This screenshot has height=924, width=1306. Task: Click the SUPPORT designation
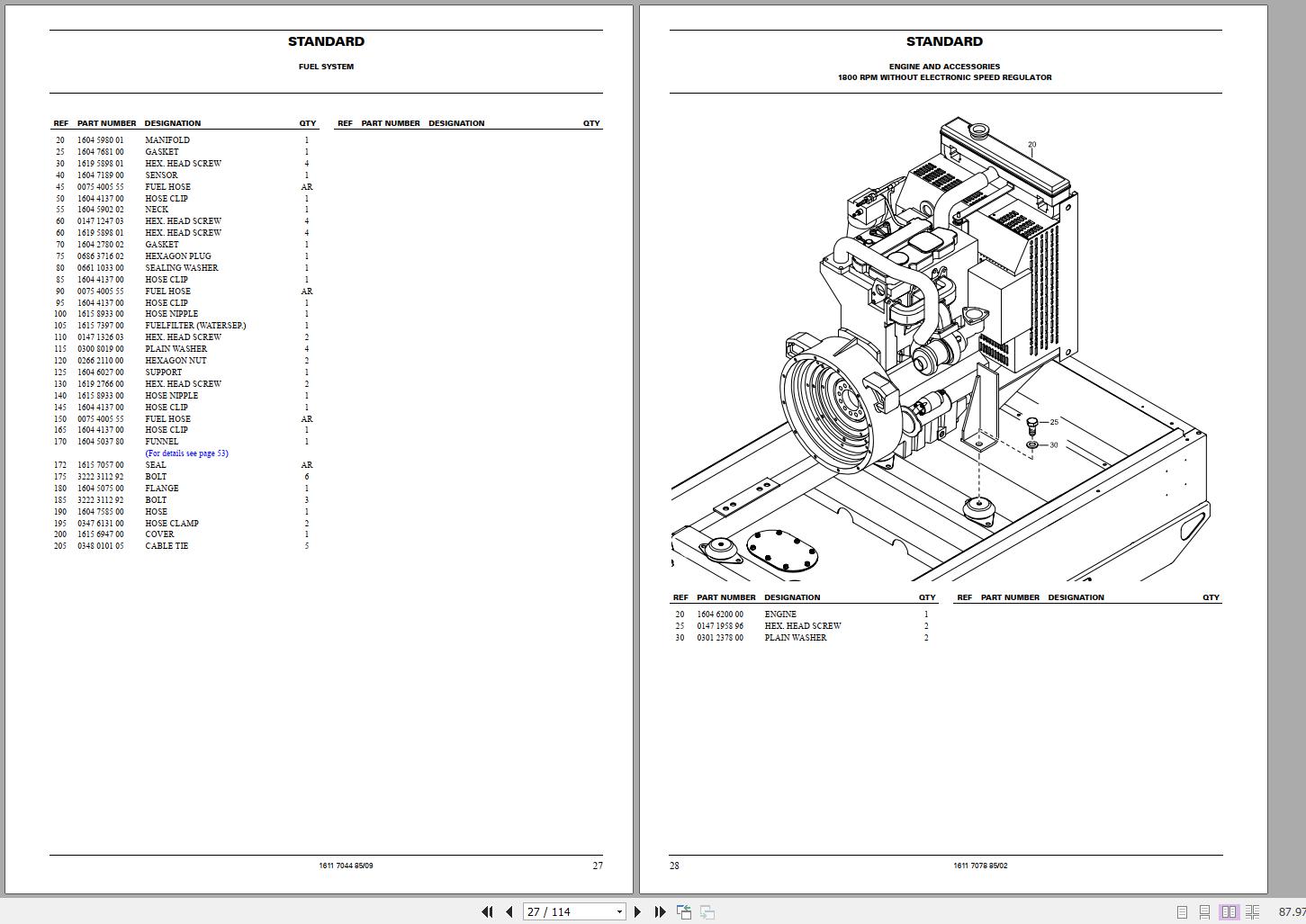[163, 372]
